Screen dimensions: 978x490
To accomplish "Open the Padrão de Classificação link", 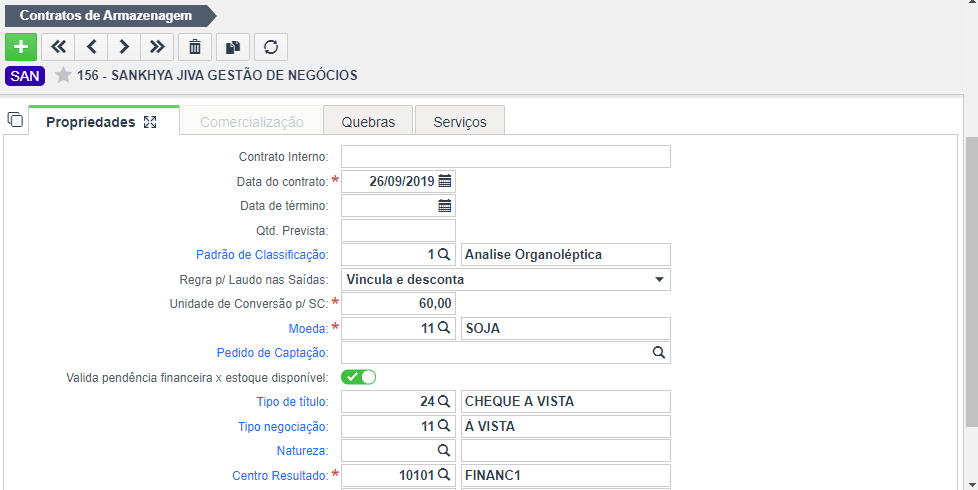I will 262,254.
